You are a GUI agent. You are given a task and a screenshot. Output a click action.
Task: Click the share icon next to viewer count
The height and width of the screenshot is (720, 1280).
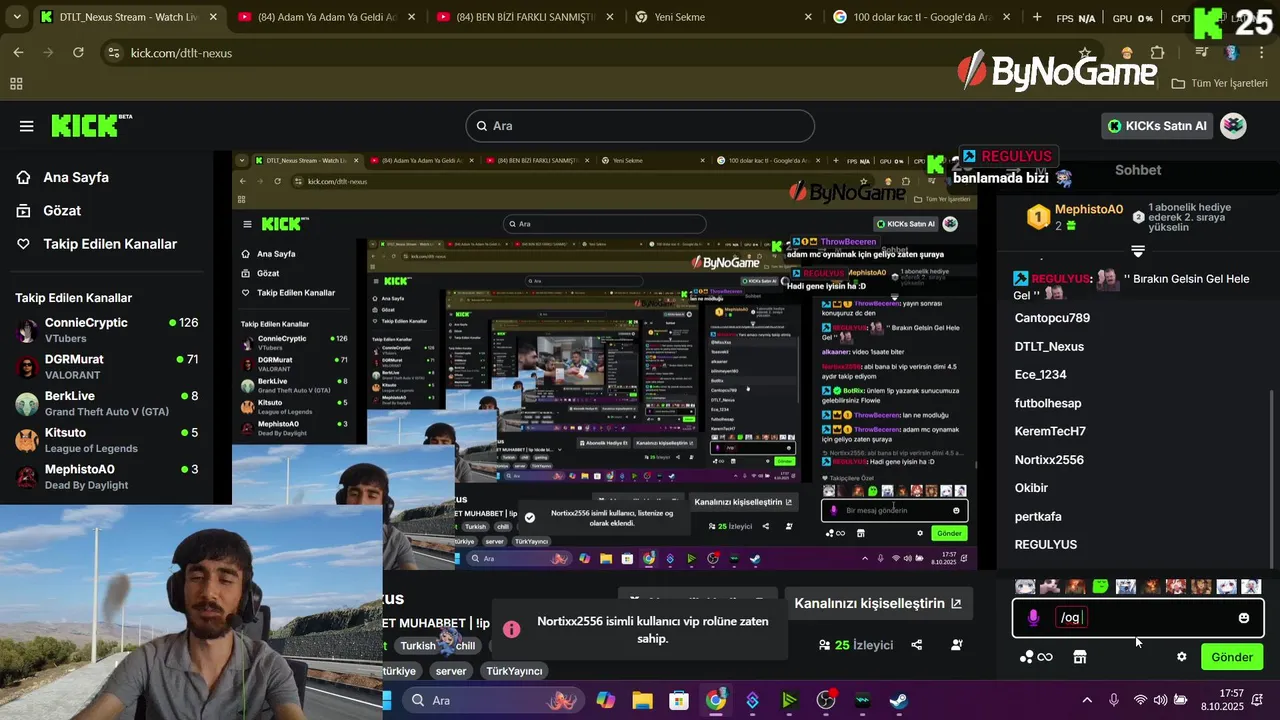[917, 645]
